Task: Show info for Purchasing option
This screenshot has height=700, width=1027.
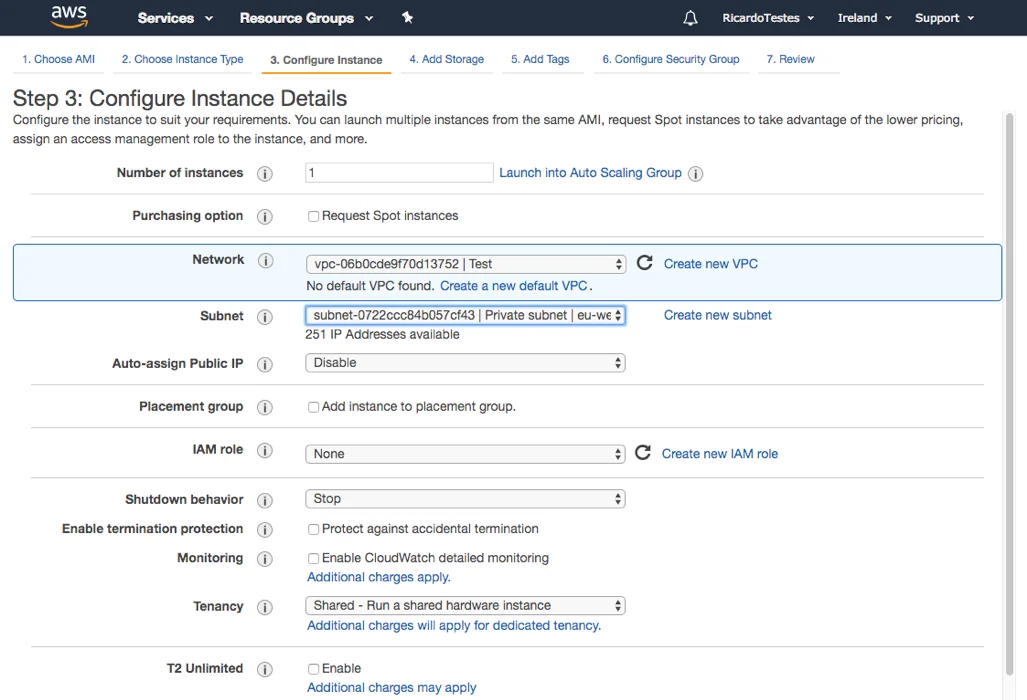Action: click(265, 217)
